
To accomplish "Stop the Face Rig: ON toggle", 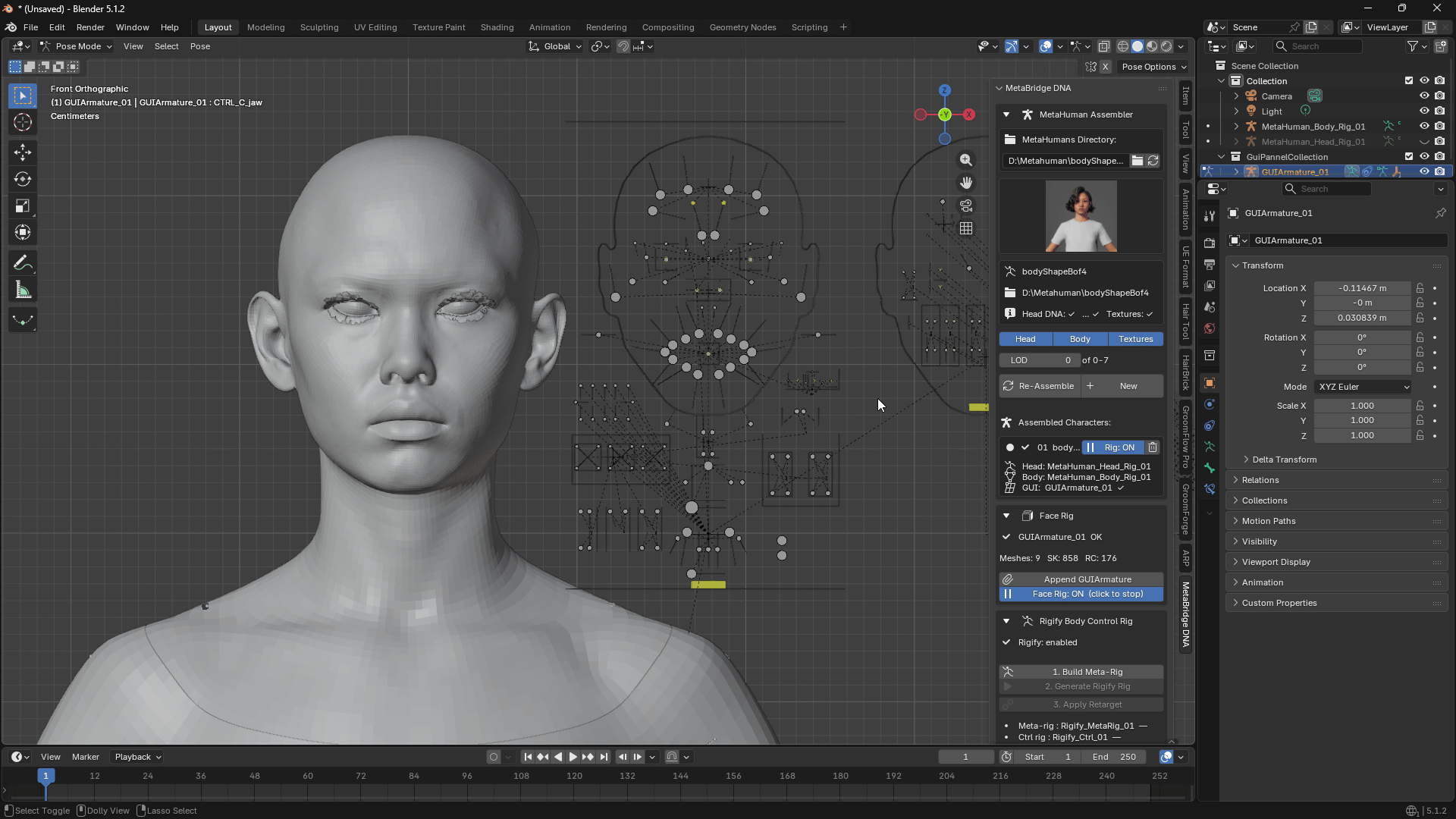I will tap(1081, 594).
